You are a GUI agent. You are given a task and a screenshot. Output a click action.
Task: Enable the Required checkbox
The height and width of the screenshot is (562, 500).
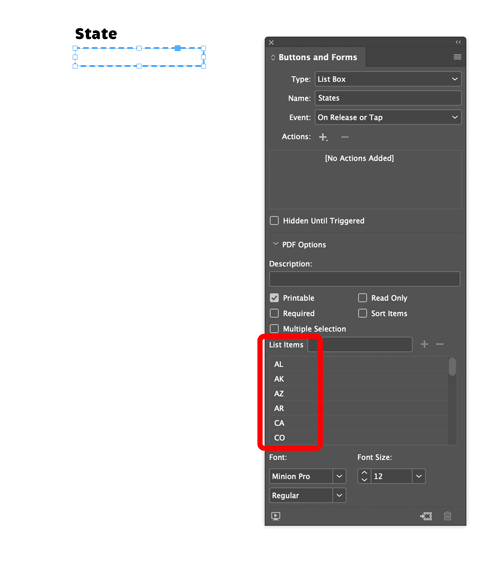274,313
